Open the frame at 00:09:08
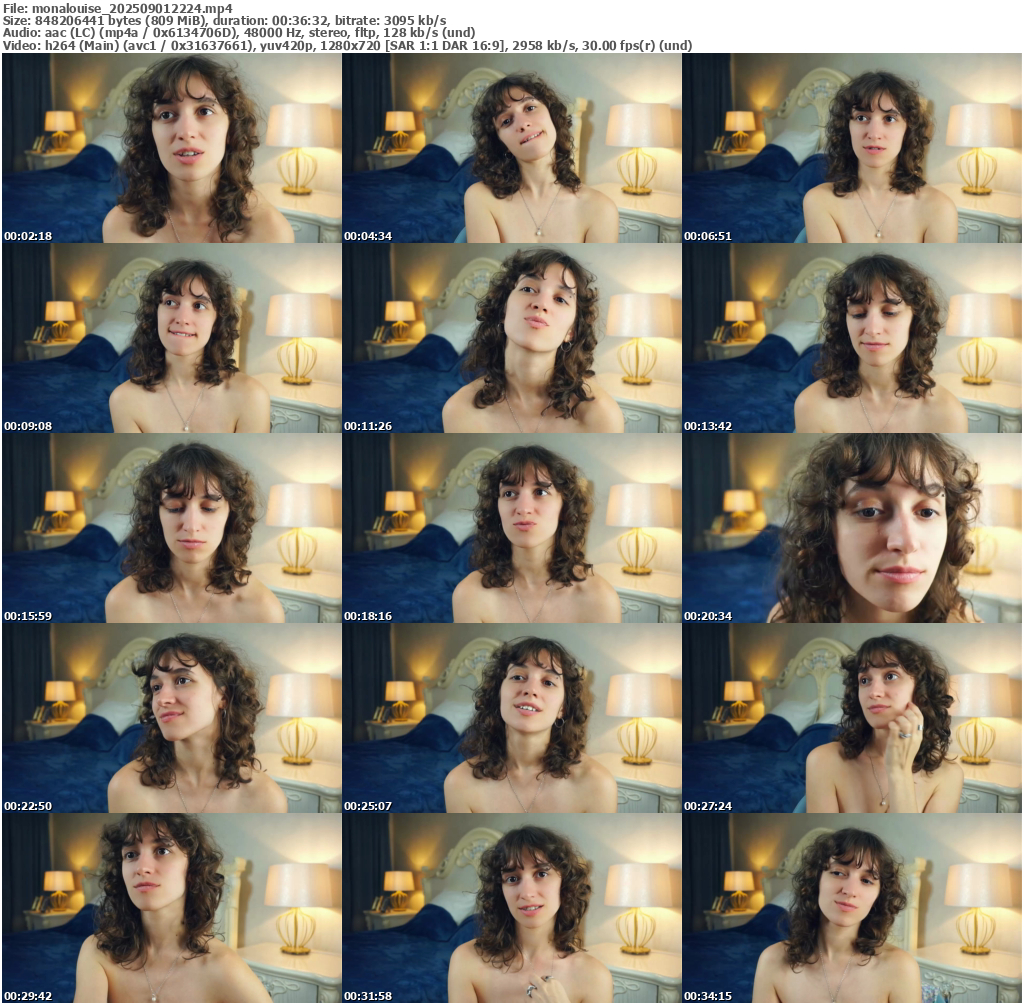The image size is (1024, 1003). pyautogui.click(x=172, y=338)
